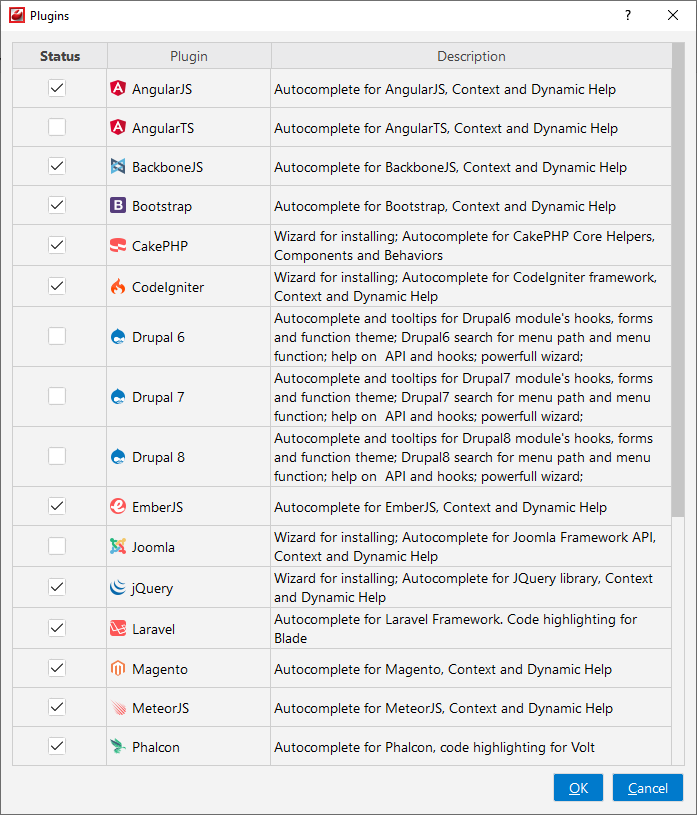Select the AngularTS plugin name
Screen dimensions: 697x815
click(163, 128)
